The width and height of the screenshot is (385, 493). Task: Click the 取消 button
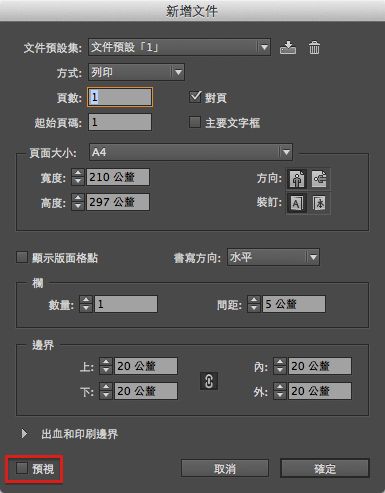225,469
